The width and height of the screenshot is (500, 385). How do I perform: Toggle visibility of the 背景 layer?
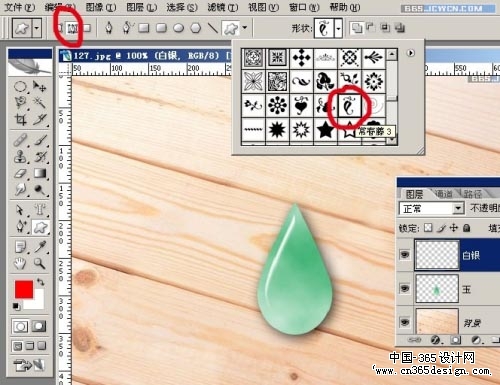(405, 322)
